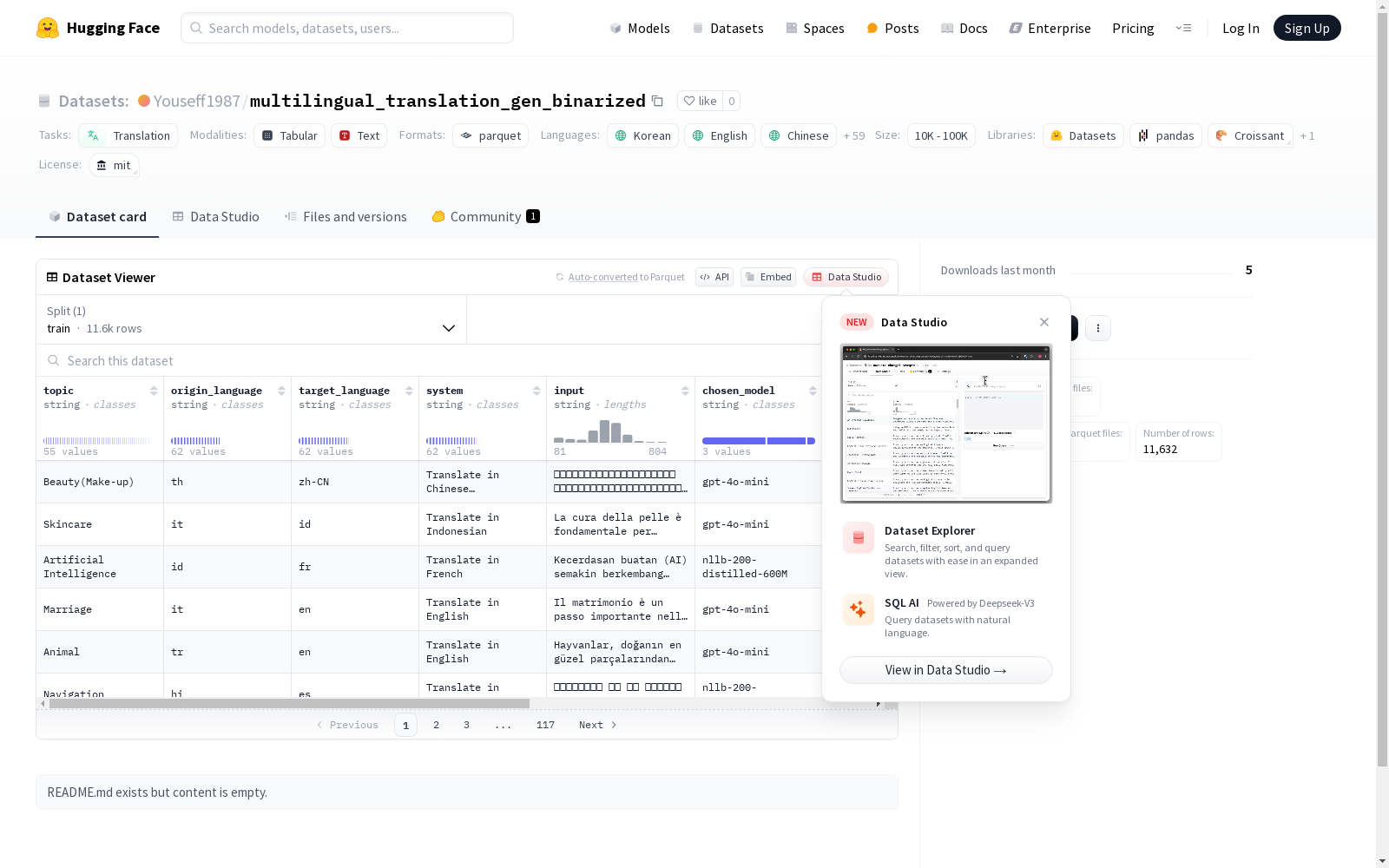Screen dimensions: 1389x868
Task: Open the Community tab
Action: coord(485,217)
